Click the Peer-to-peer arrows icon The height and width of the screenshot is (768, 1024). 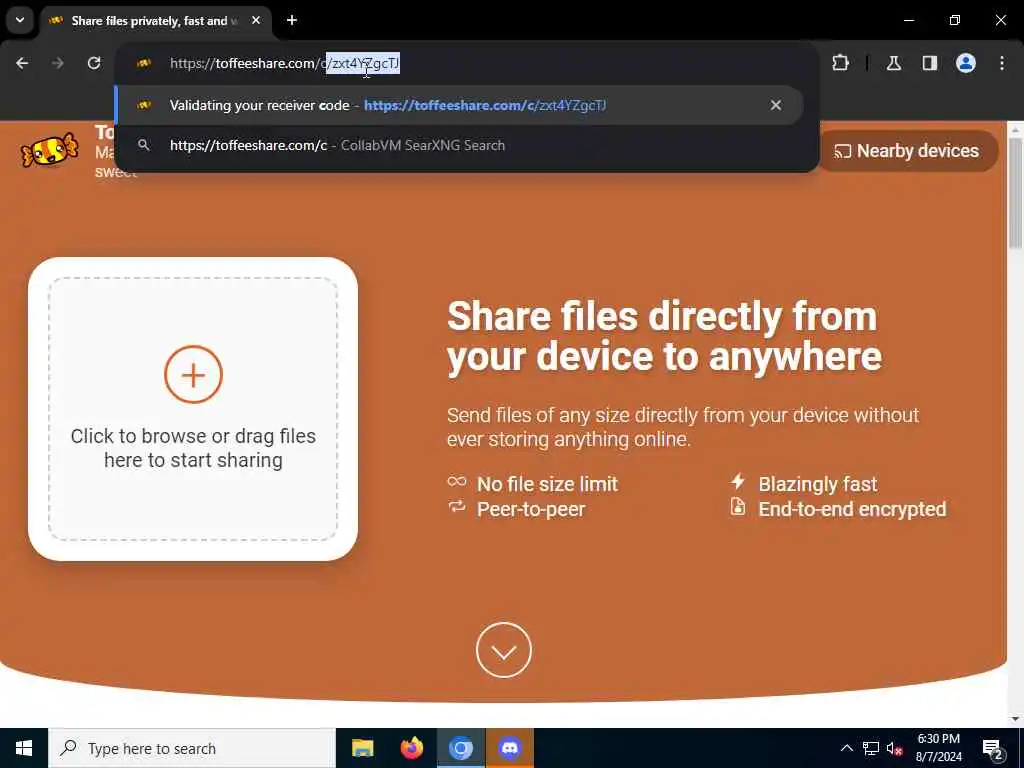pyautogui.click(x=457, y=506)
